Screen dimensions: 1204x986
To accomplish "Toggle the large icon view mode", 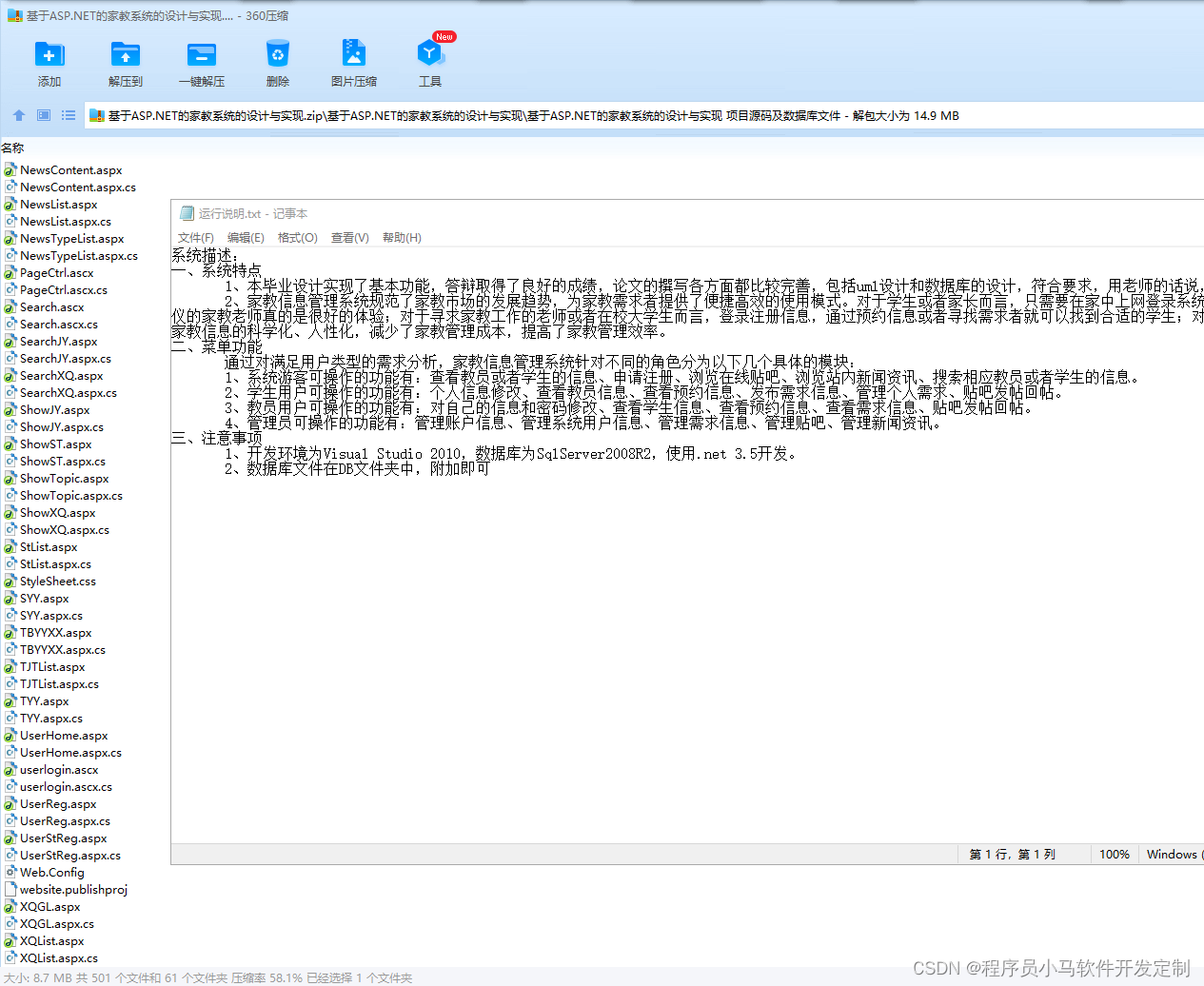I will (42, 114).
